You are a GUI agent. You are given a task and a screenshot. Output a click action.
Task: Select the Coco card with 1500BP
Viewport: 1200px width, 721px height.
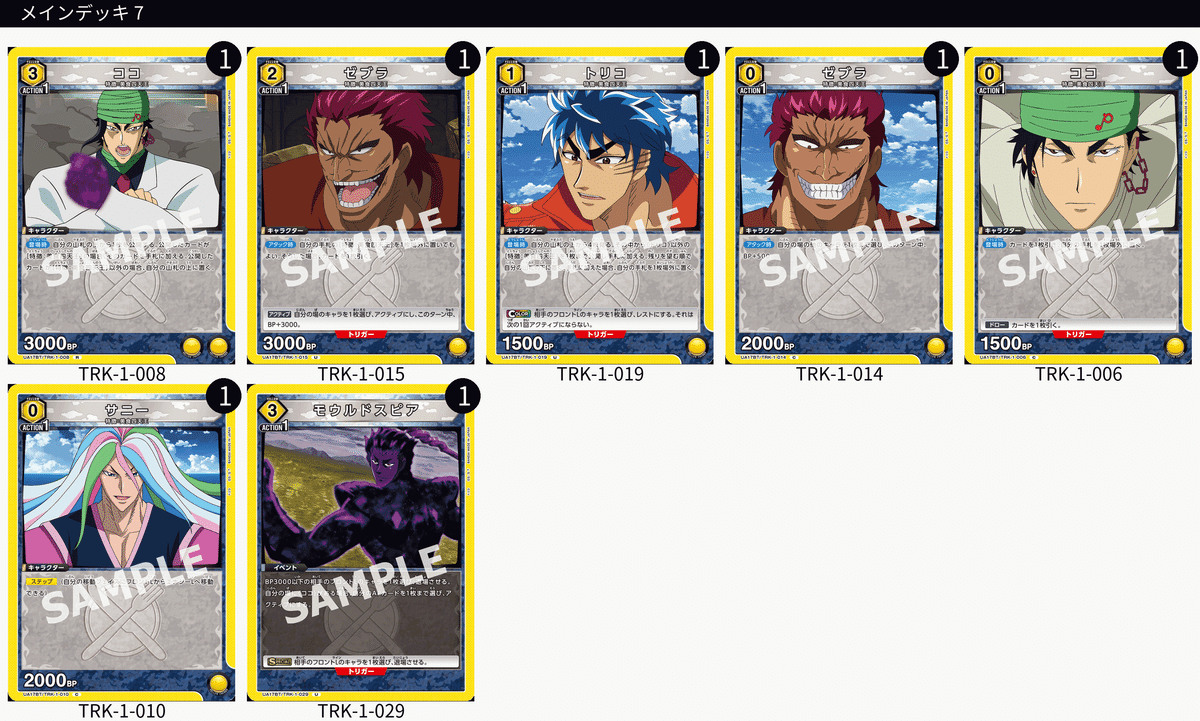point(1077,205)
